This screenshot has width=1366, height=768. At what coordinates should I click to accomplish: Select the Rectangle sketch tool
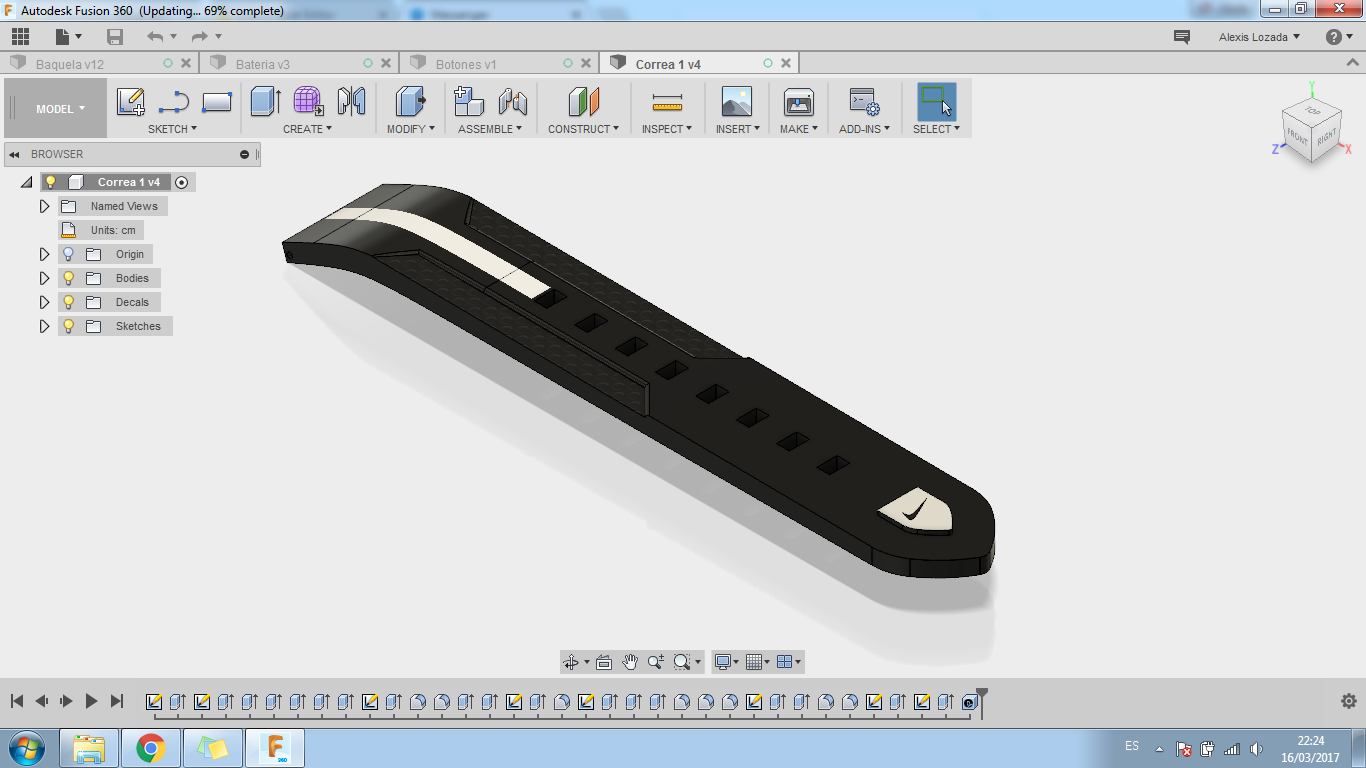coord(217,102)
